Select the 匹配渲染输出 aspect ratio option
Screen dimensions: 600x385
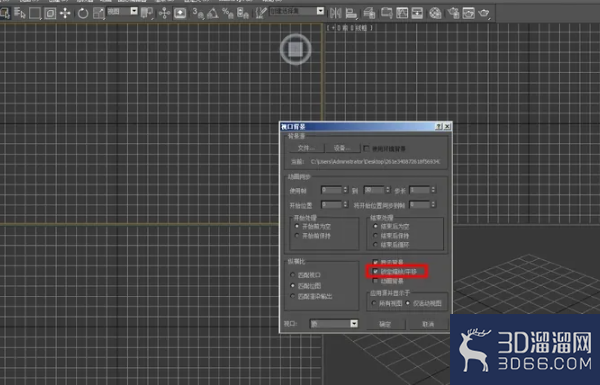293,296
